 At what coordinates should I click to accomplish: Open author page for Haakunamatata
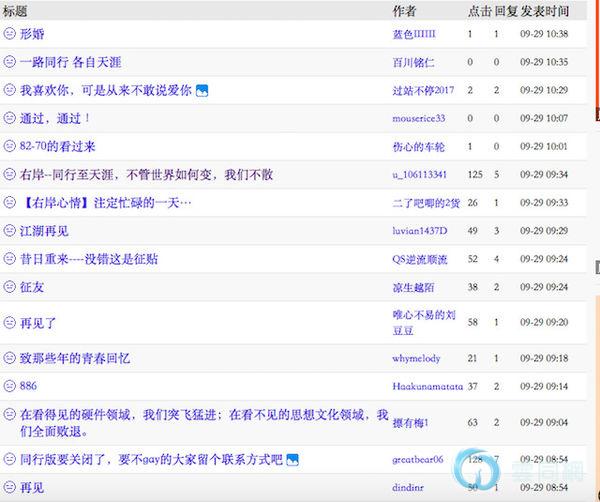427,386
